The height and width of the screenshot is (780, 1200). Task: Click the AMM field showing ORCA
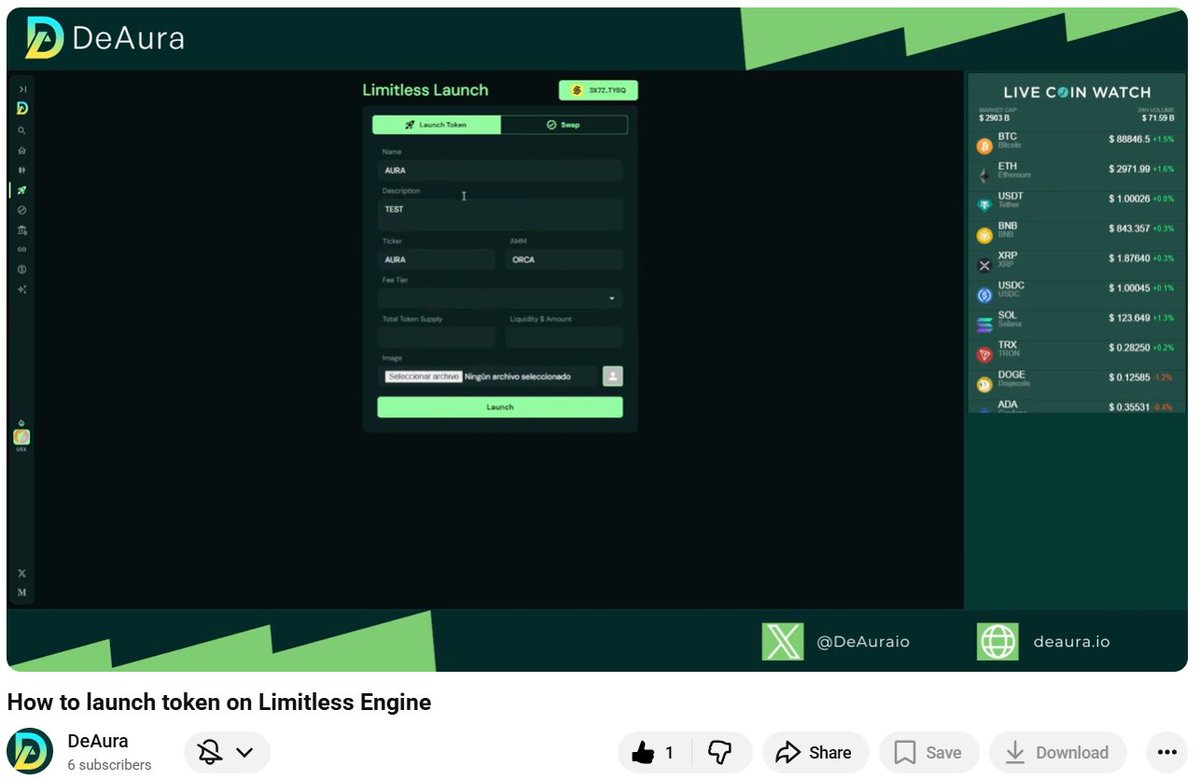pos(564,259)
